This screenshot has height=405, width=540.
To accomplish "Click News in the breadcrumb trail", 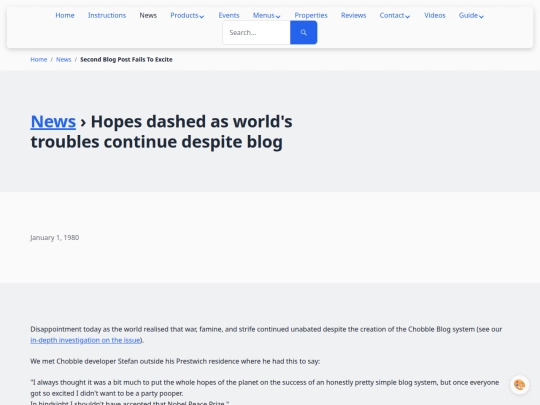I will pyautogui.click(x=63, y=60).
